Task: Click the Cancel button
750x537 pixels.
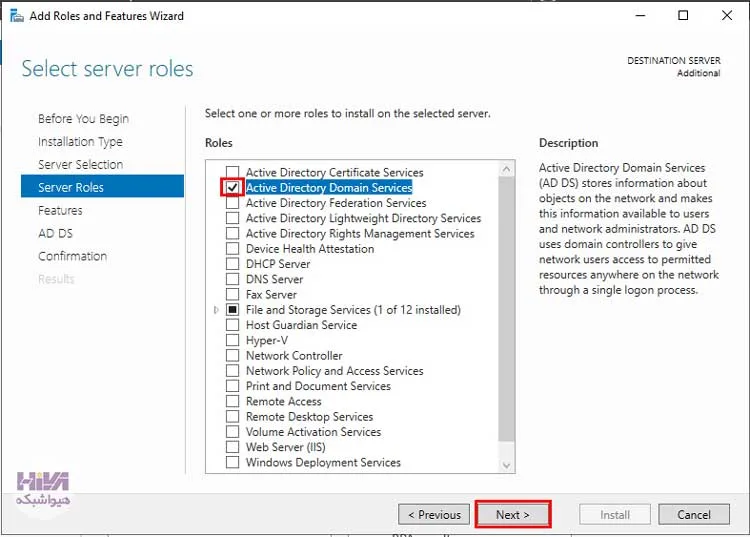Action: pos(694,515)
